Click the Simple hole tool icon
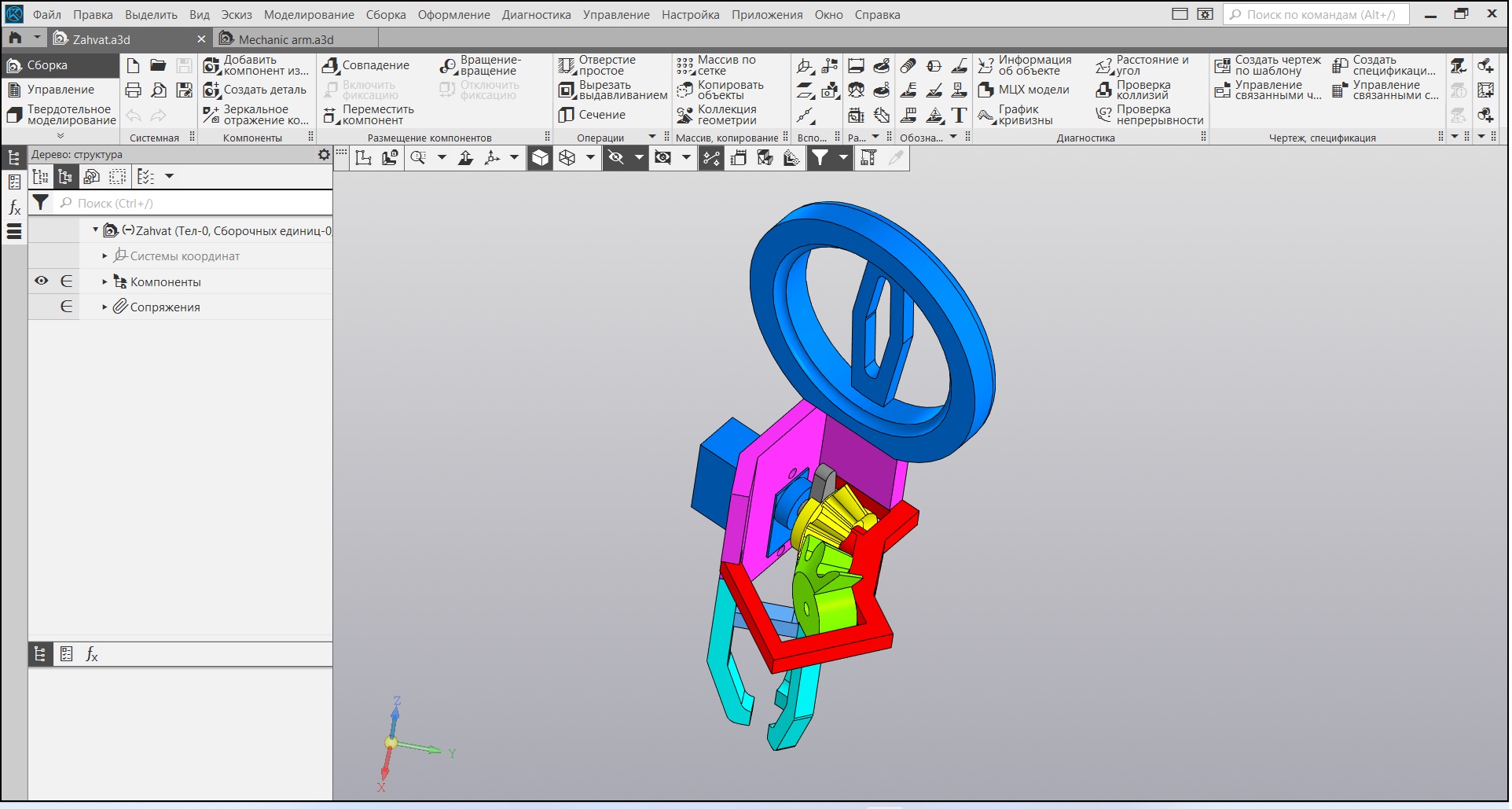 point(567,65)
